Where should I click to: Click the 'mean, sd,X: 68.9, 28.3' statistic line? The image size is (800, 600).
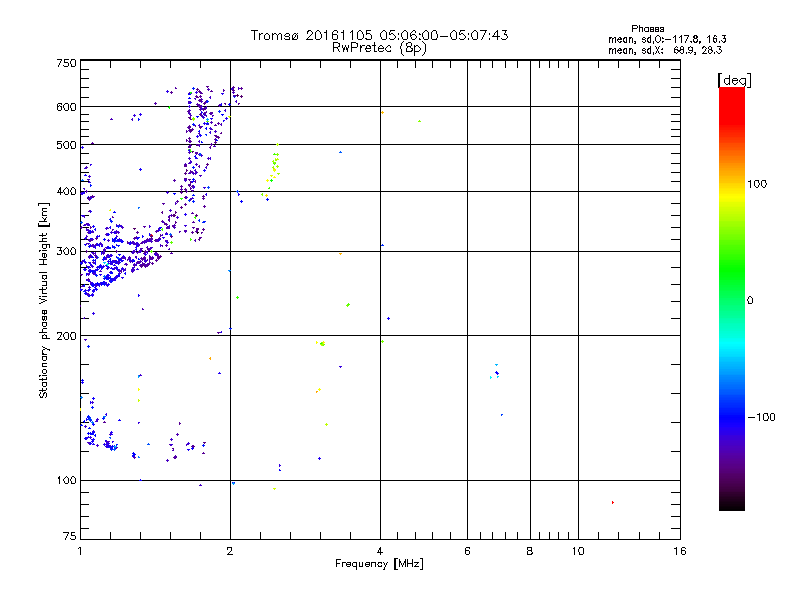[665, 50]
